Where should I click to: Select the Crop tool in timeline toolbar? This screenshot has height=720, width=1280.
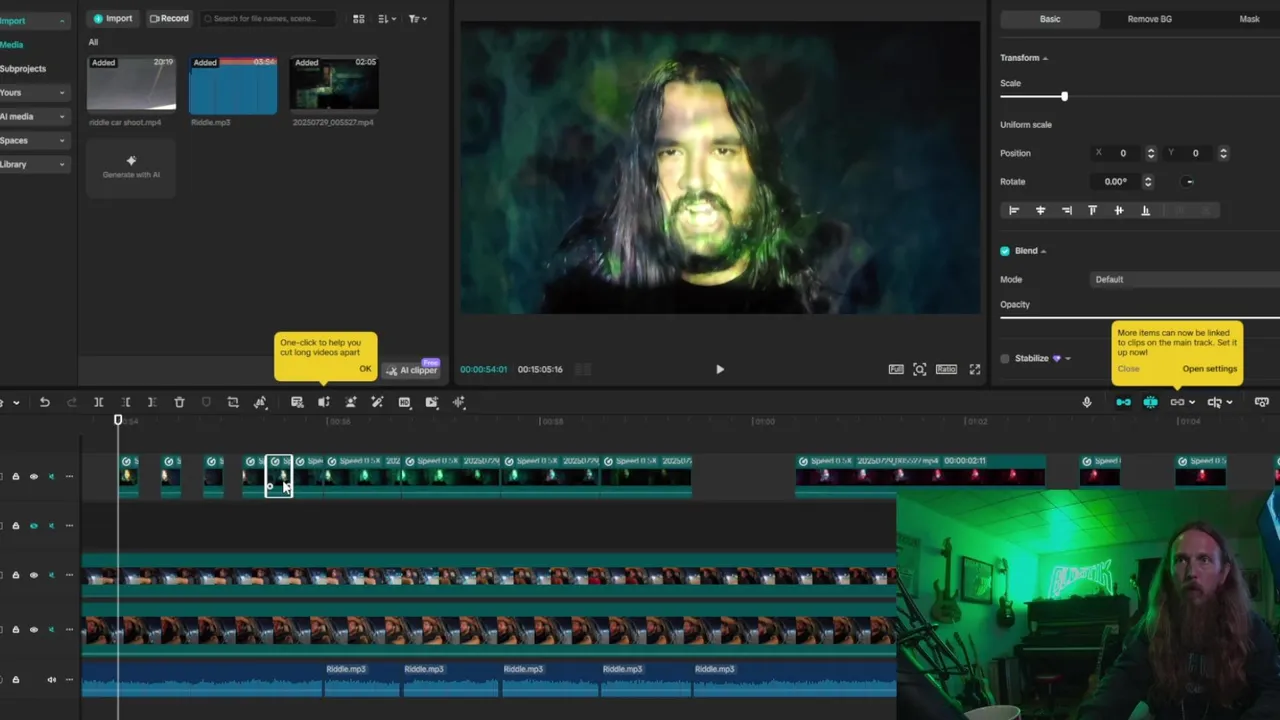[x=233, y=402]
